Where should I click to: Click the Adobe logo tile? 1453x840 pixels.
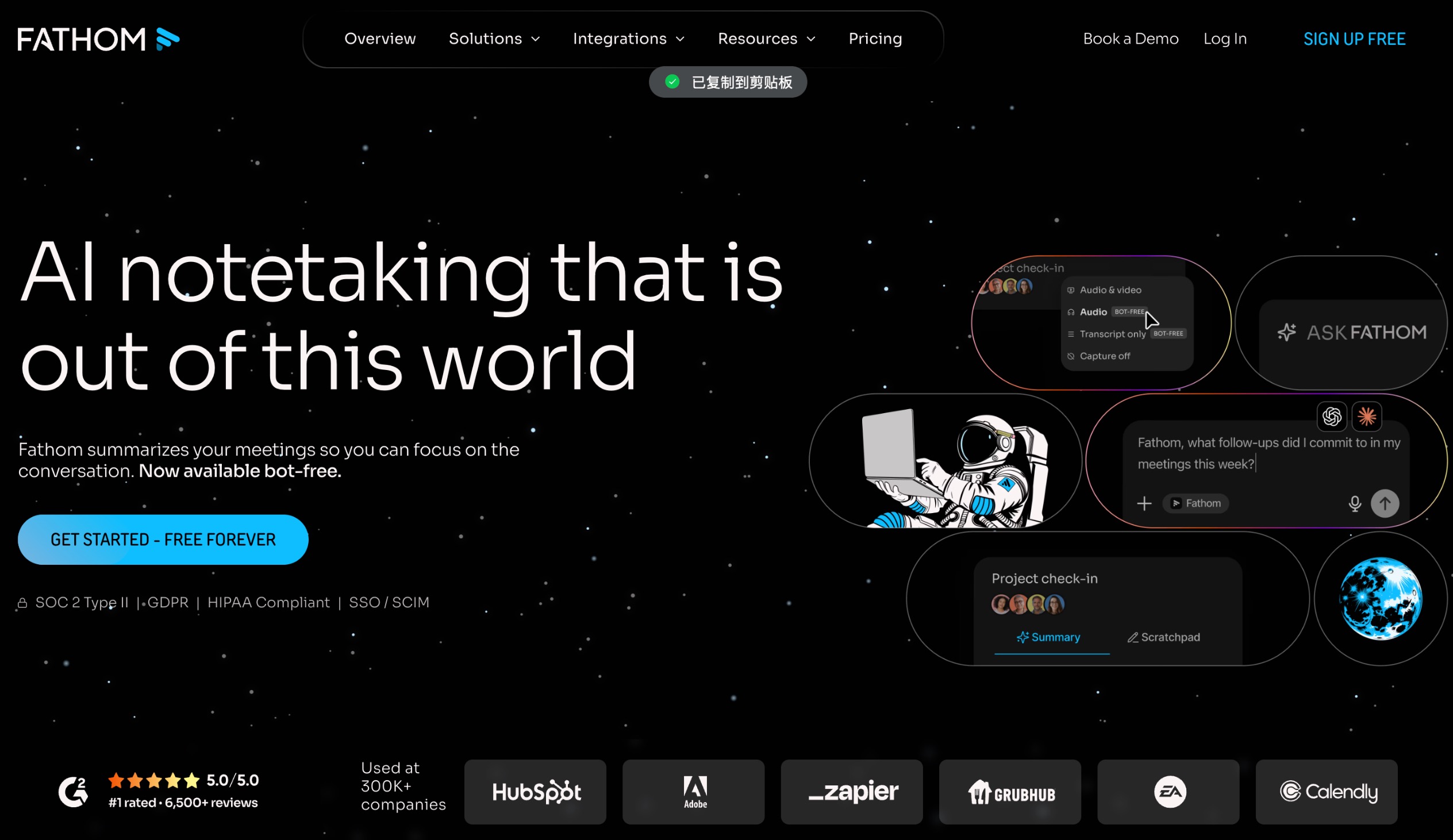click(694, 792)
